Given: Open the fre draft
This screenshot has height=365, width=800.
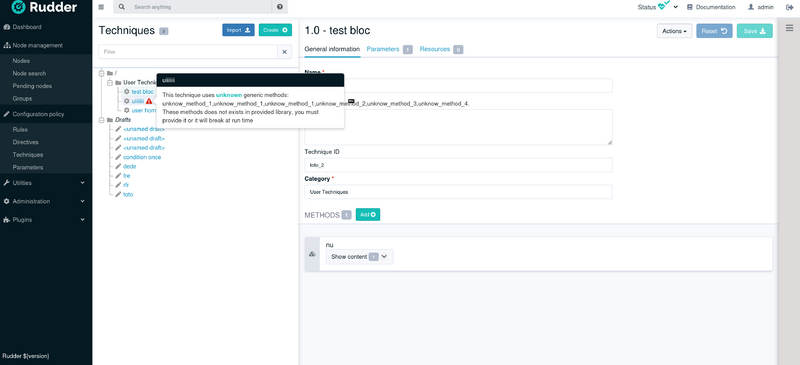Looking at the screenshot, I should pyautogui.click(x=127, y=176).
